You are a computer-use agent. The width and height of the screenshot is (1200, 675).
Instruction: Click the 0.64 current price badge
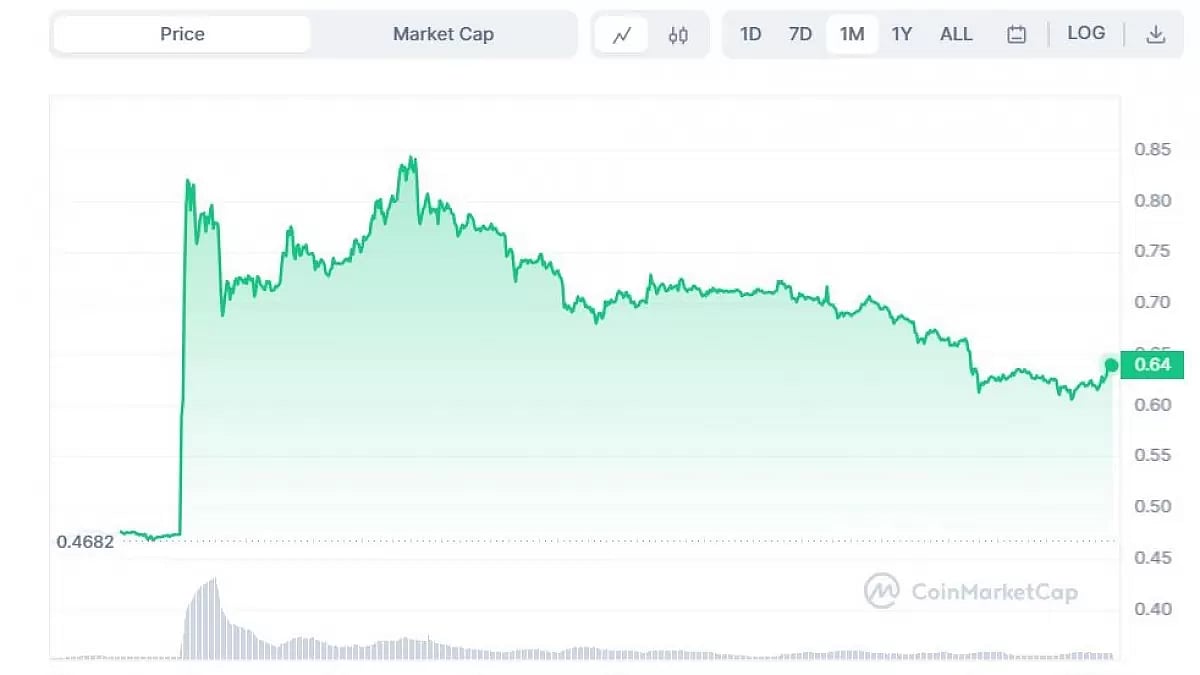[x=1152, y=365]
